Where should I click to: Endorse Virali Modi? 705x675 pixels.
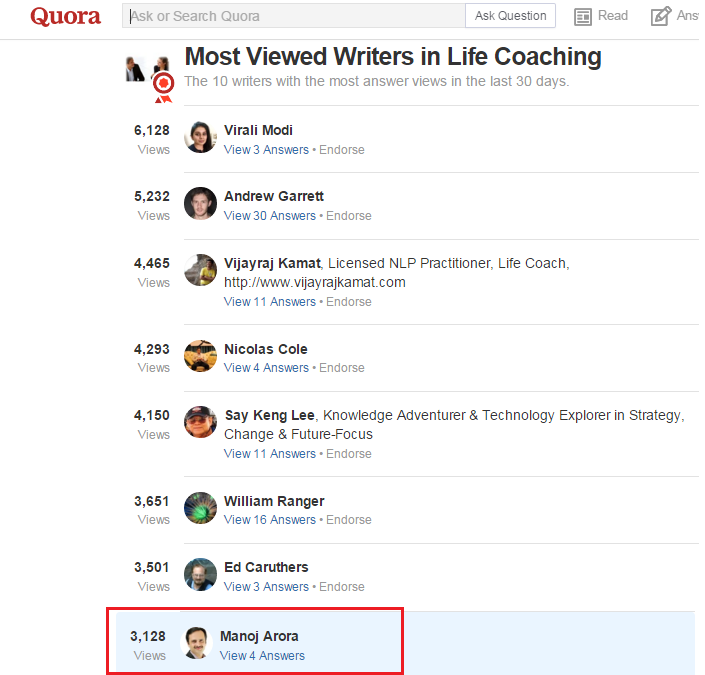click(342, 150)
